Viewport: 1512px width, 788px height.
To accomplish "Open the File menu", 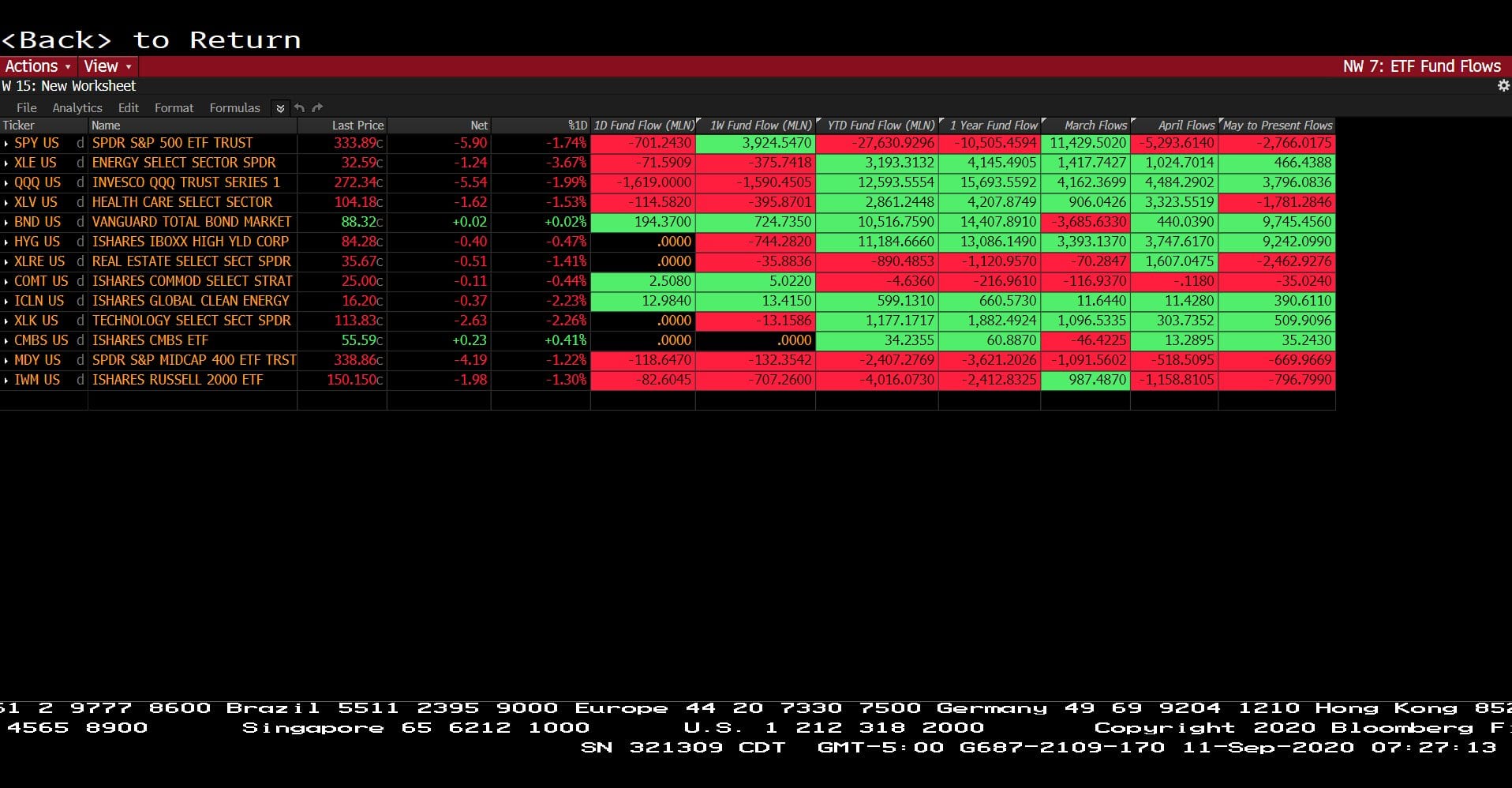I will pos(26,107).
